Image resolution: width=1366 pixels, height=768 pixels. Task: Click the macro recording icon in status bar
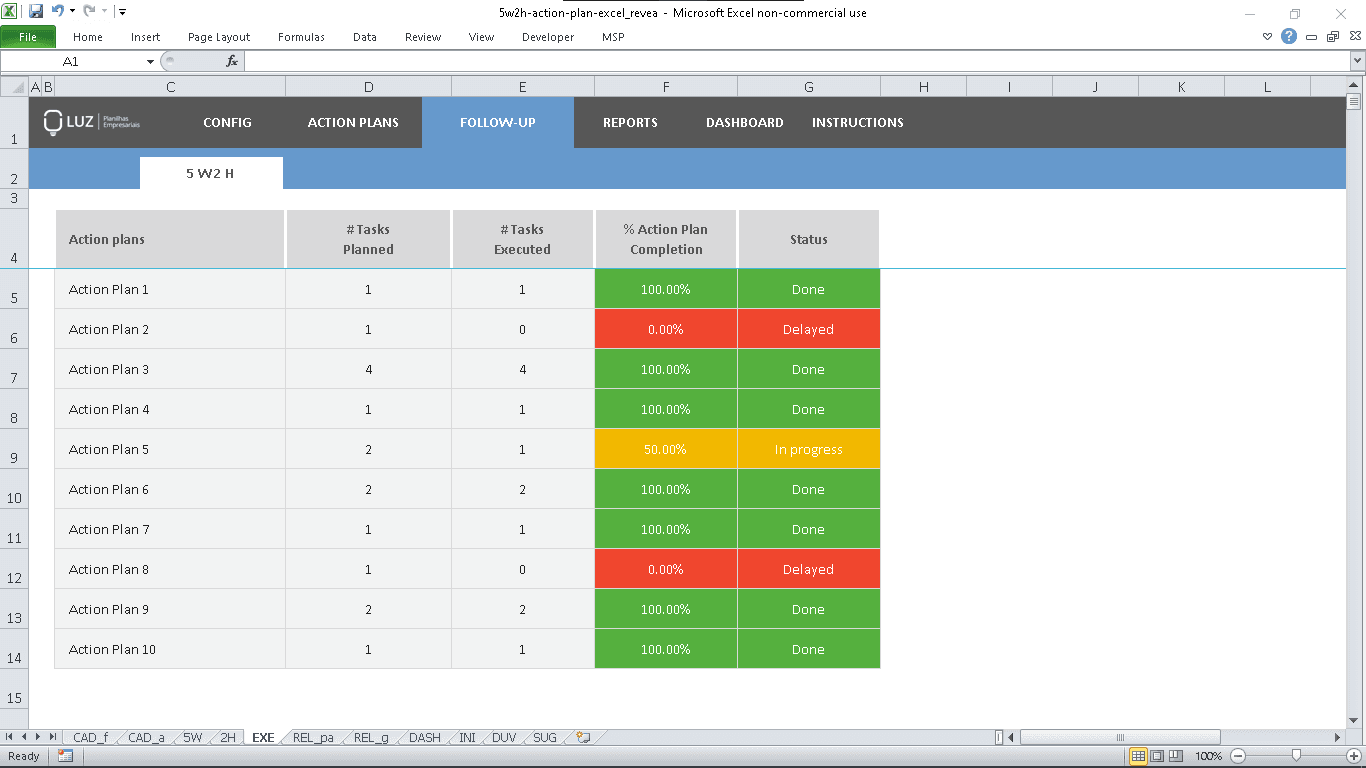(x=65, y=756)
